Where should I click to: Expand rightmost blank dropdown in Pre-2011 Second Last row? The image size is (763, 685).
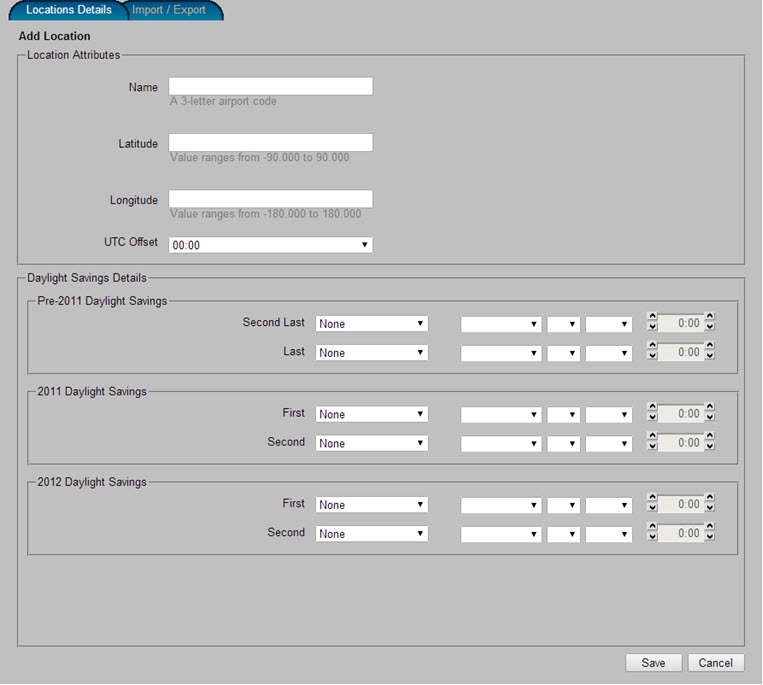(x=609, y=324)
